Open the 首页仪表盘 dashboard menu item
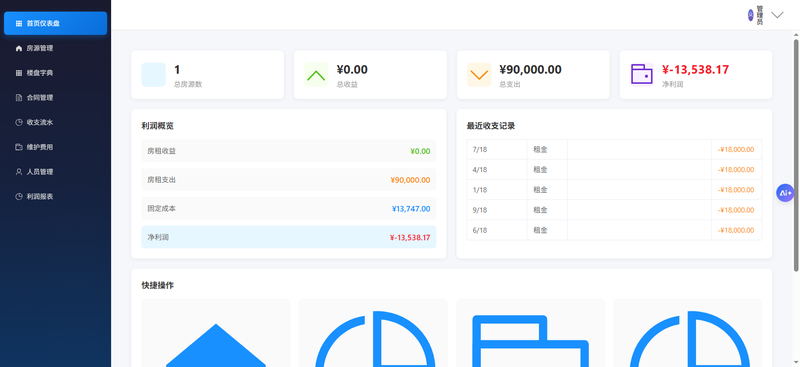This screenshot has width=800, height=367. click(55, 23)
